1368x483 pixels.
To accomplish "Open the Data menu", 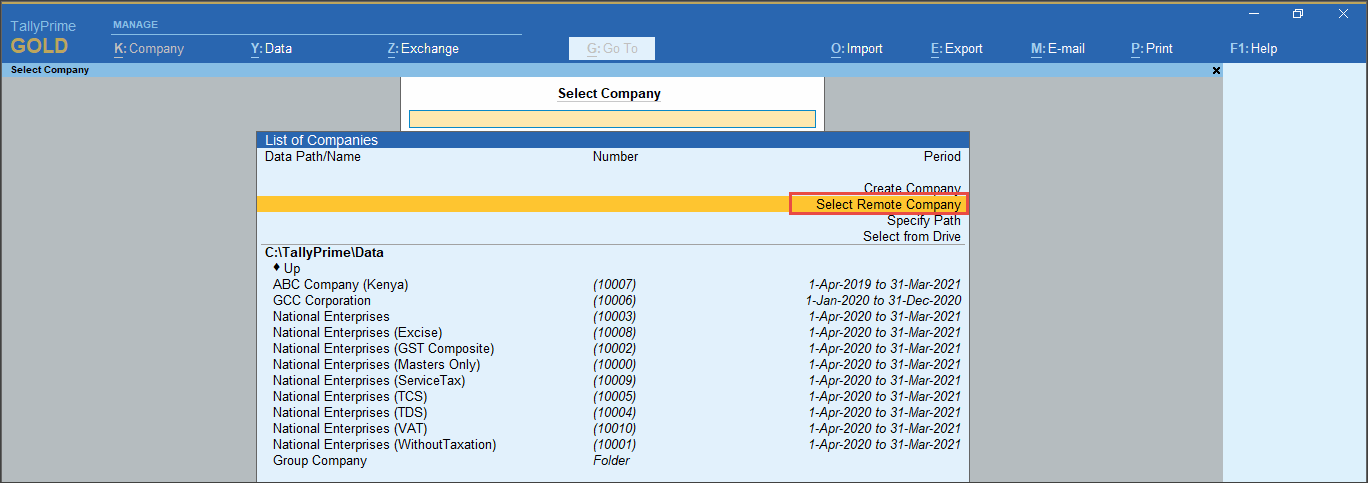I will coord(271,48).
